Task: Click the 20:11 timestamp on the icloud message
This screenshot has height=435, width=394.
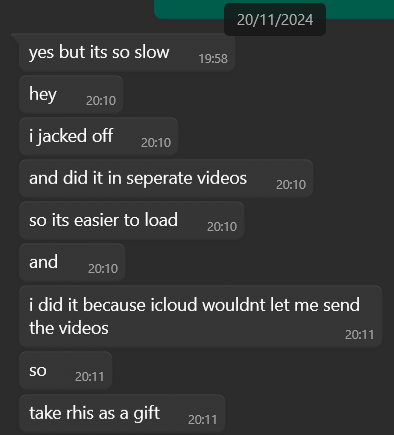Action: pos(359,335)
